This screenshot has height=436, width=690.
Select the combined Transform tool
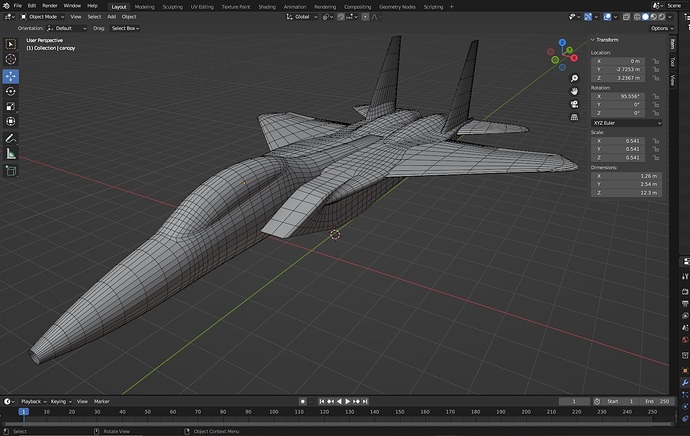point(11,121)
